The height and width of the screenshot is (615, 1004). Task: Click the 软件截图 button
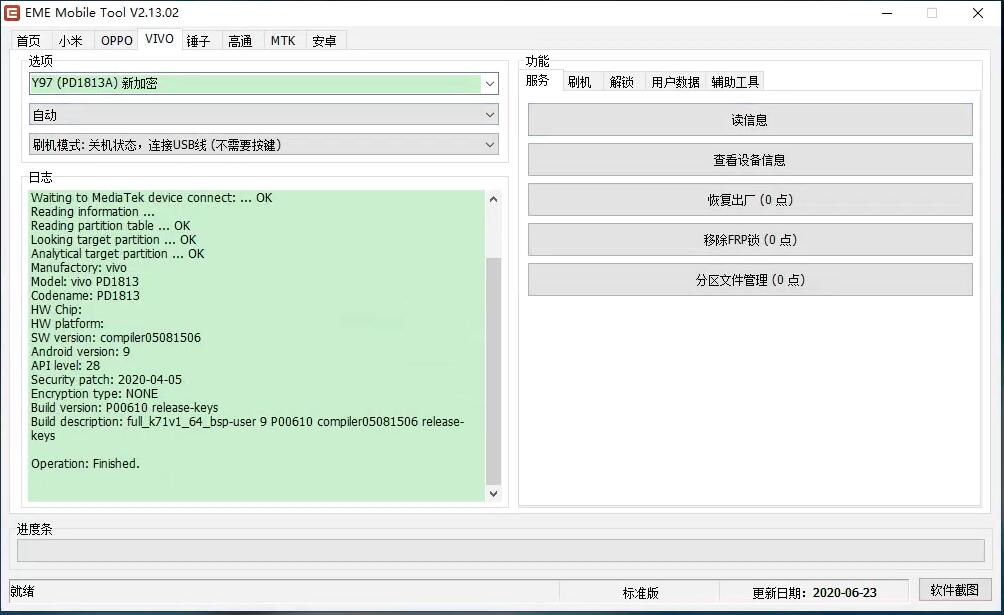click(955, 590)
